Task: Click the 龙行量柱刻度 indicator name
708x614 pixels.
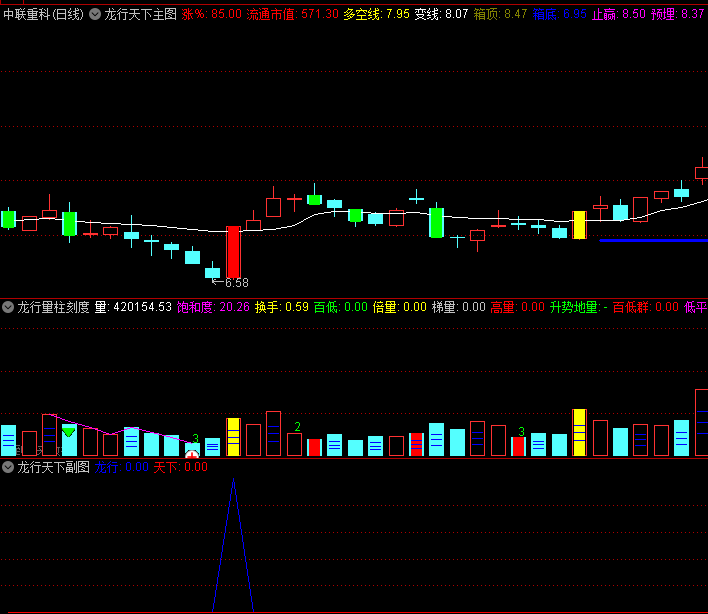Action: coord(53,307)
